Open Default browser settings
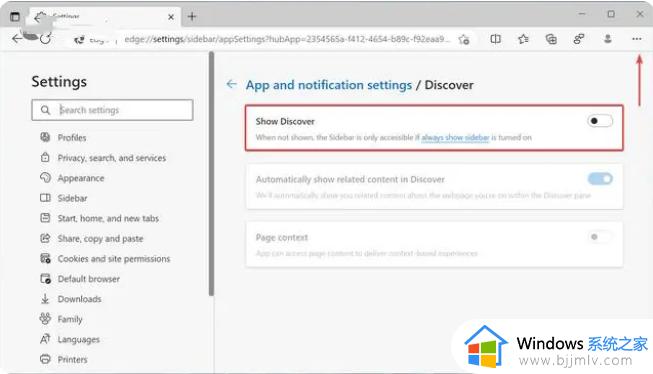This screenshot has height=374, width=653. tap(89, 279)
